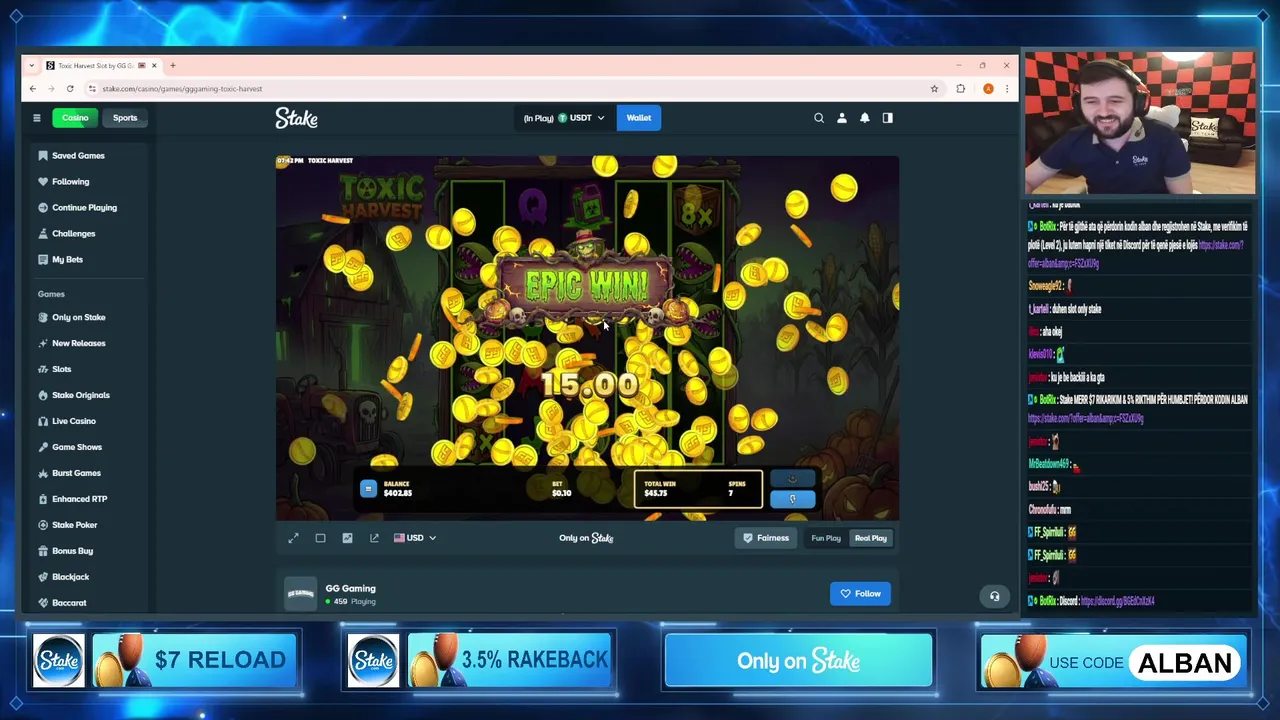Screen dimensions: 1280x720
Task: Open game in popout window icon
Action: [x=374, y=538]
